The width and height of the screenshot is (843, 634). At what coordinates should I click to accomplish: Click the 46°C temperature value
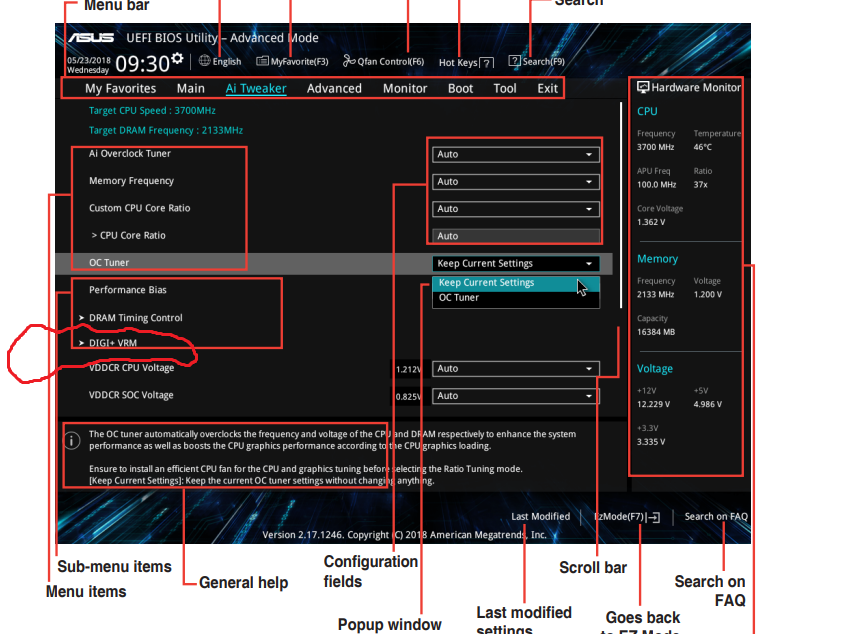coord(702,147)
